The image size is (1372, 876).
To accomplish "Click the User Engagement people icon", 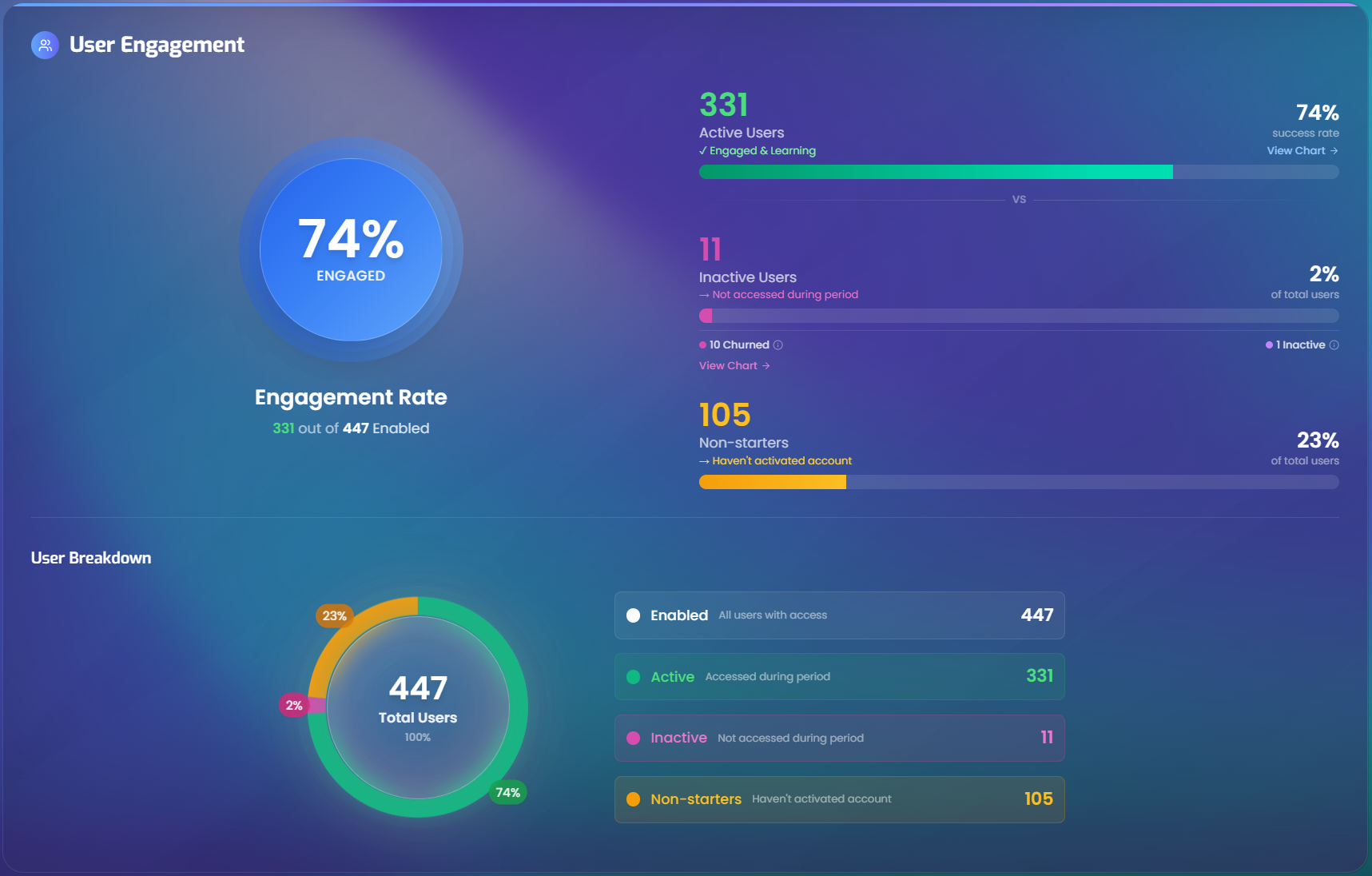I will [x=45, y=45].
